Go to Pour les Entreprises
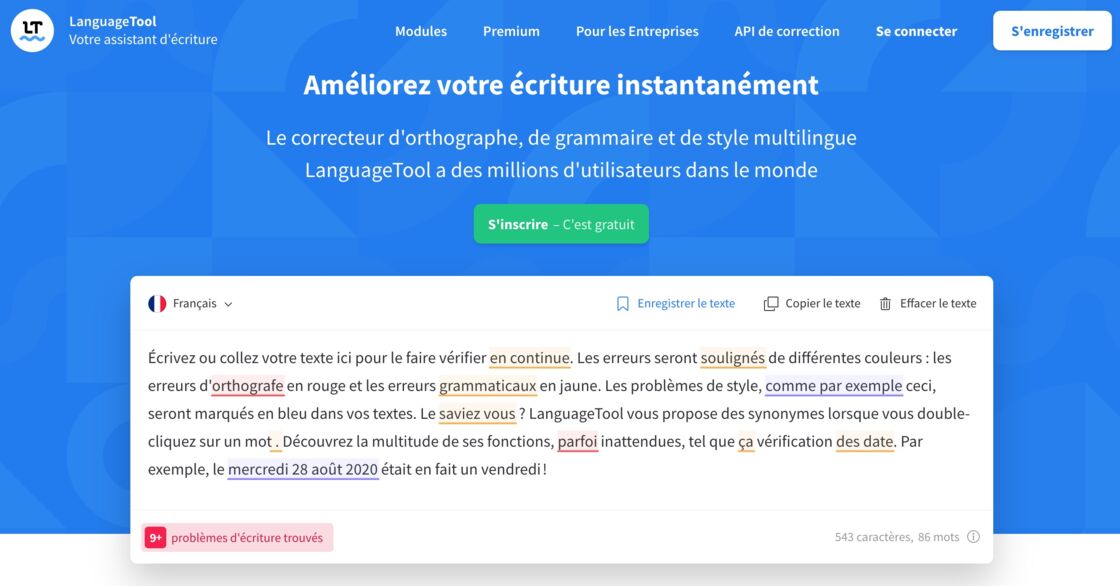1120x586 pixels. (637, 31)
